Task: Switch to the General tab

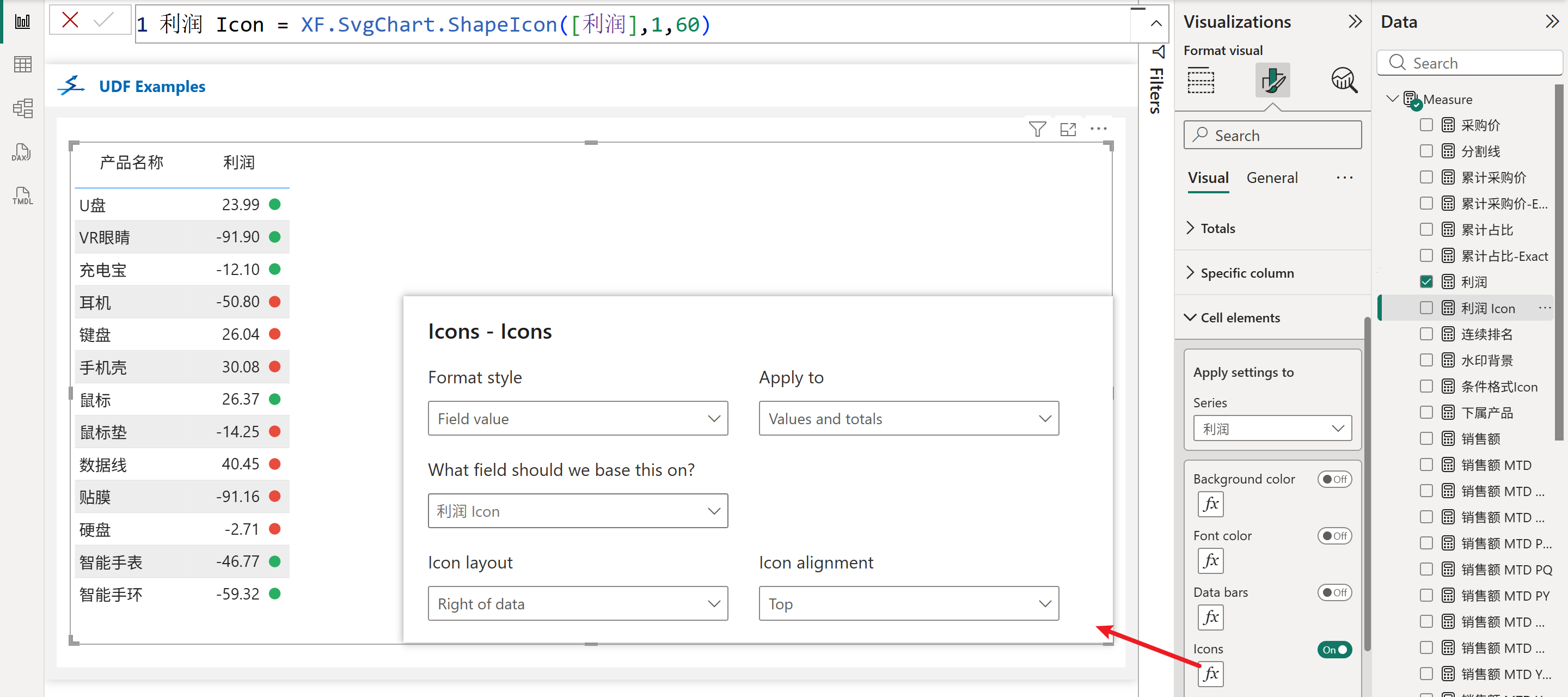Action: [x=1272, y=178]
